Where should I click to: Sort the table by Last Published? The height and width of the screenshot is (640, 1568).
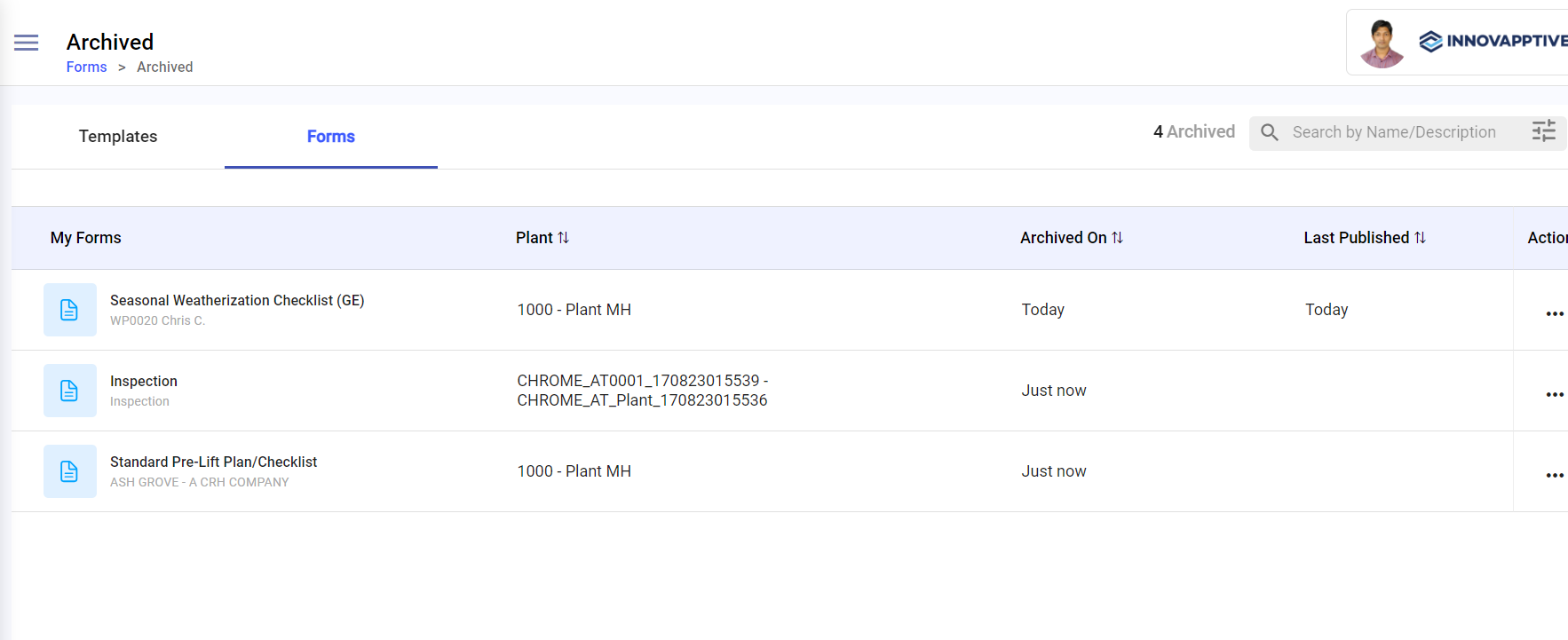(x=1420, y=238)
